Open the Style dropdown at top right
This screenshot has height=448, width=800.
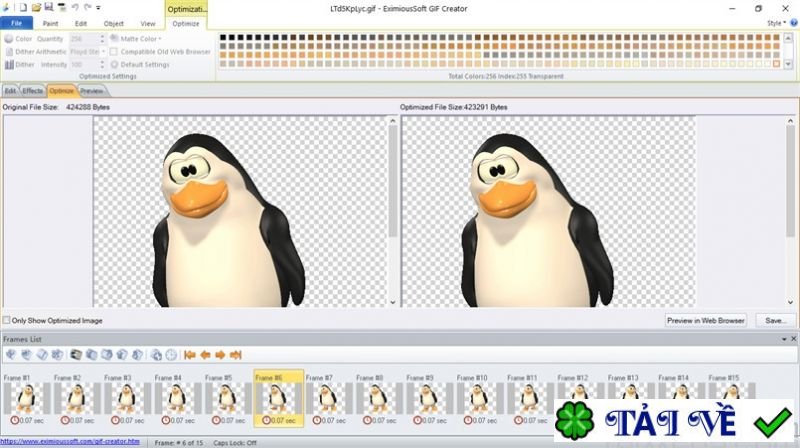point(777,23)
